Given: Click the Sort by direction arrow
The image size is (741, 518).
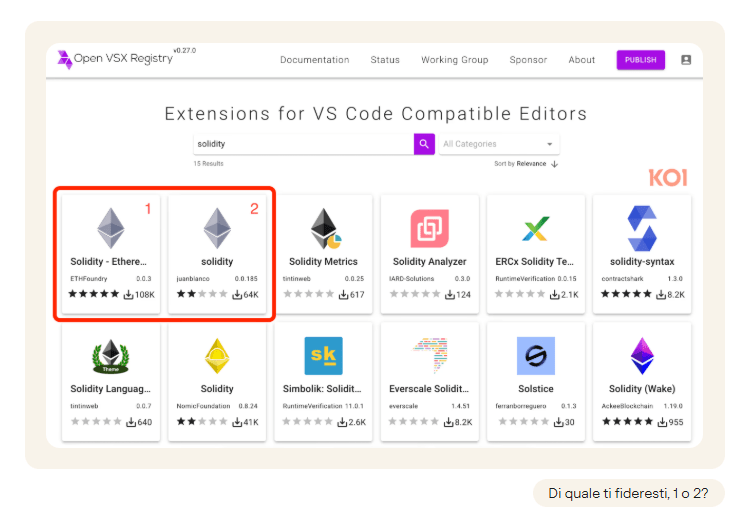Looking at the screenshot, I should coord(554,164).
